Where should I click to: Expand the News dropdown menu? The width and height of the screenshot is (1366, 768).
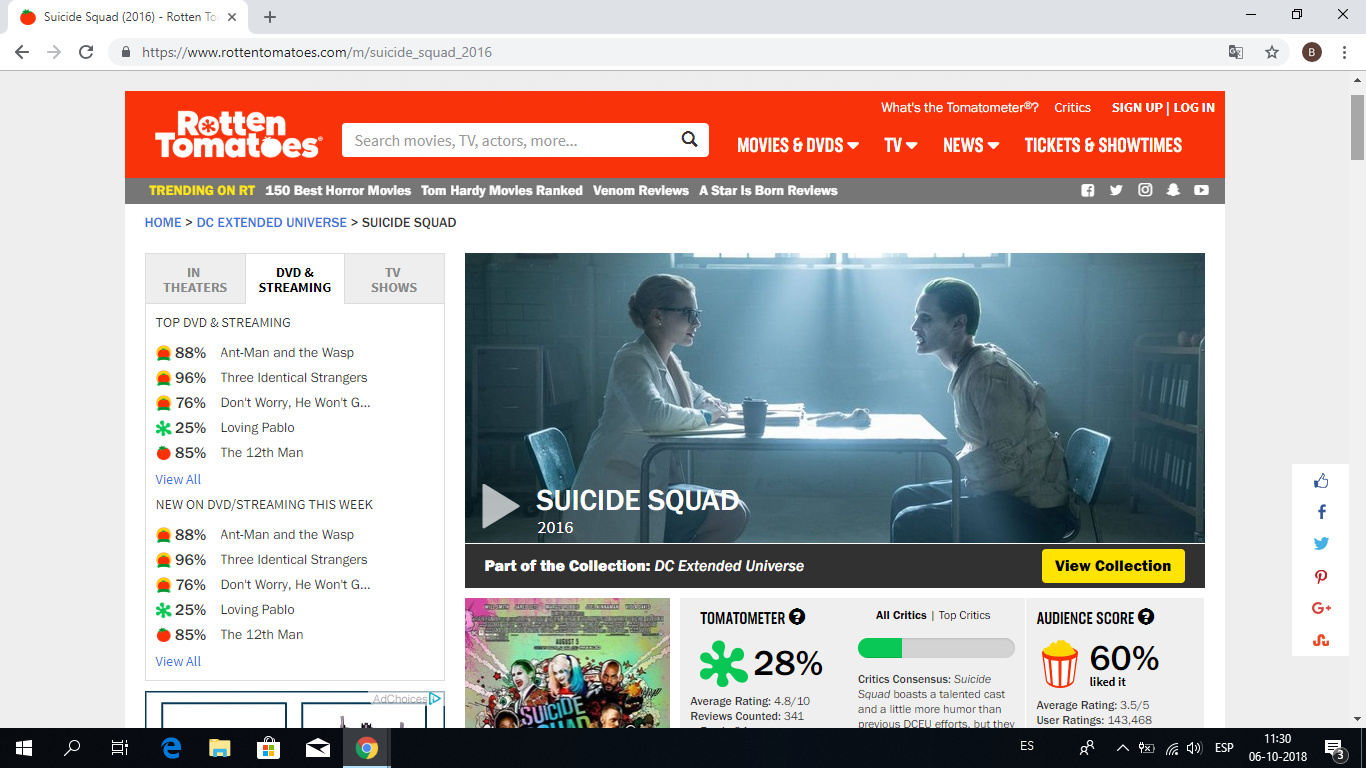tap(971, 145)
